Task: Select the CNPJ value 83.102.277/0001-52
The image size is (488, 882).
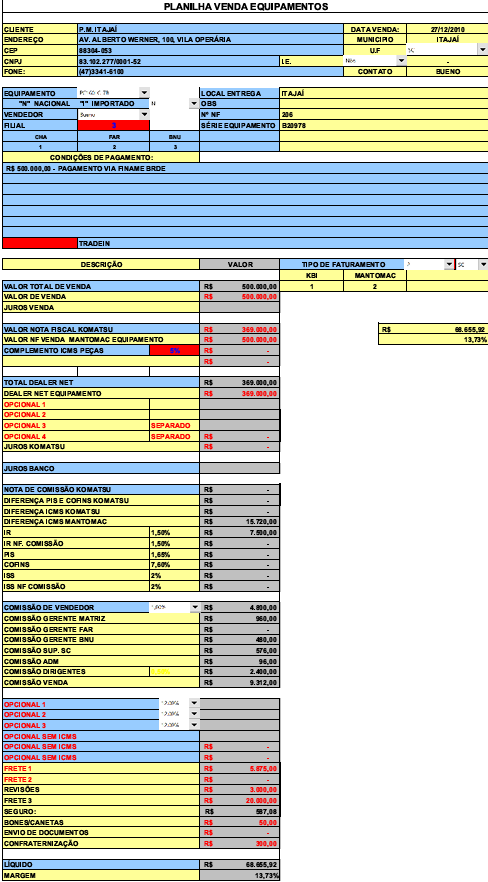Action: tap(178, 61)
